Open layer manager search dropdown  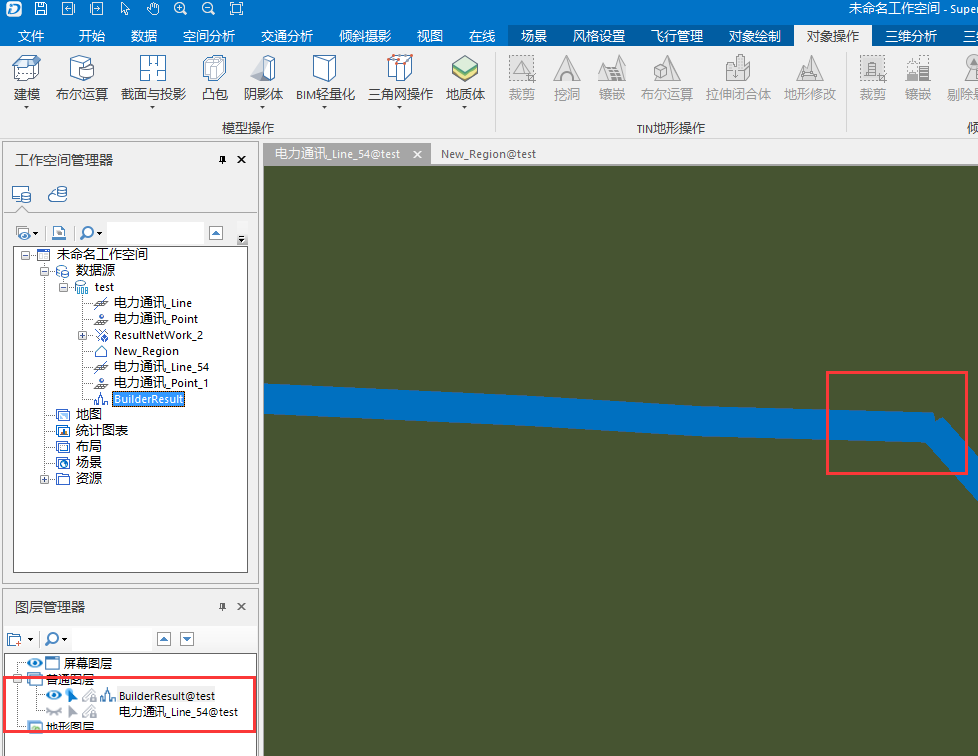(64, 639)
